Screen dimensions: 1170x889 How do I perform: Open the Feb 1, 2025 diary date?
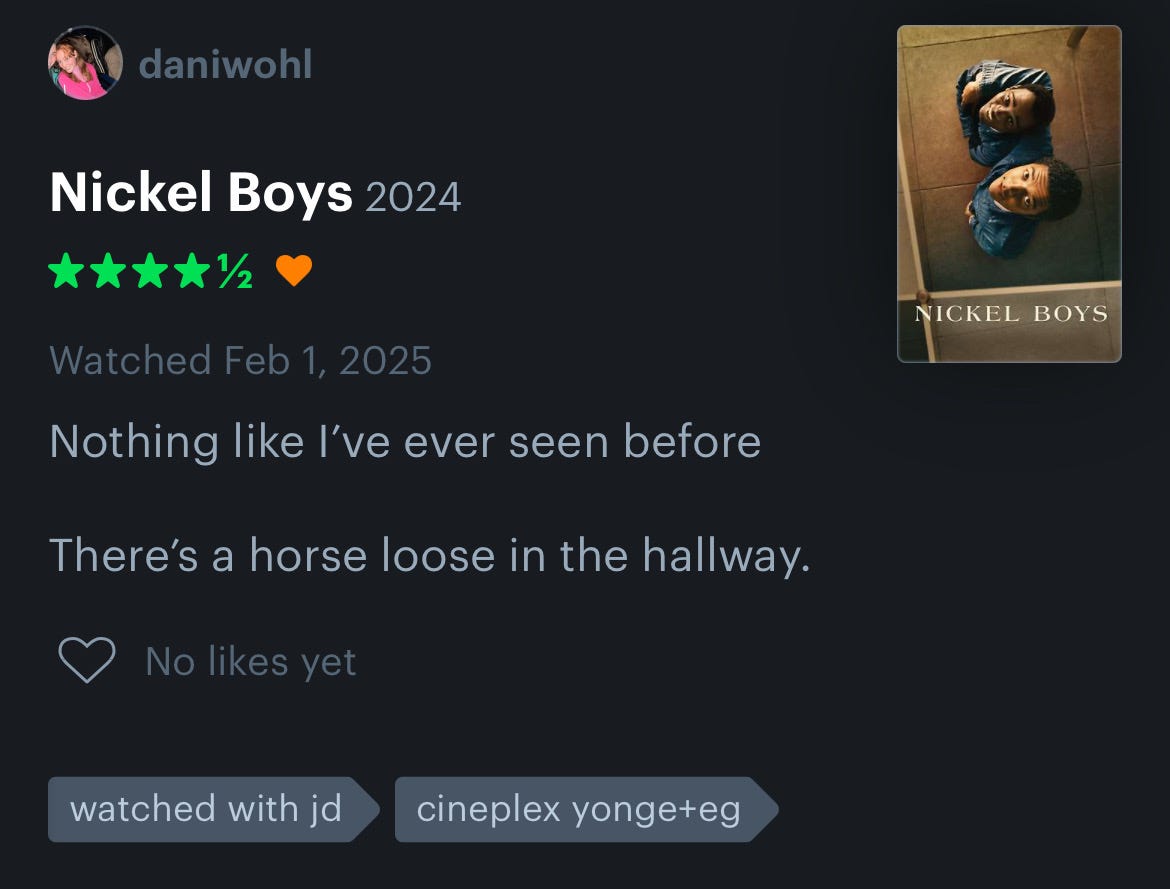coord(328,361)
